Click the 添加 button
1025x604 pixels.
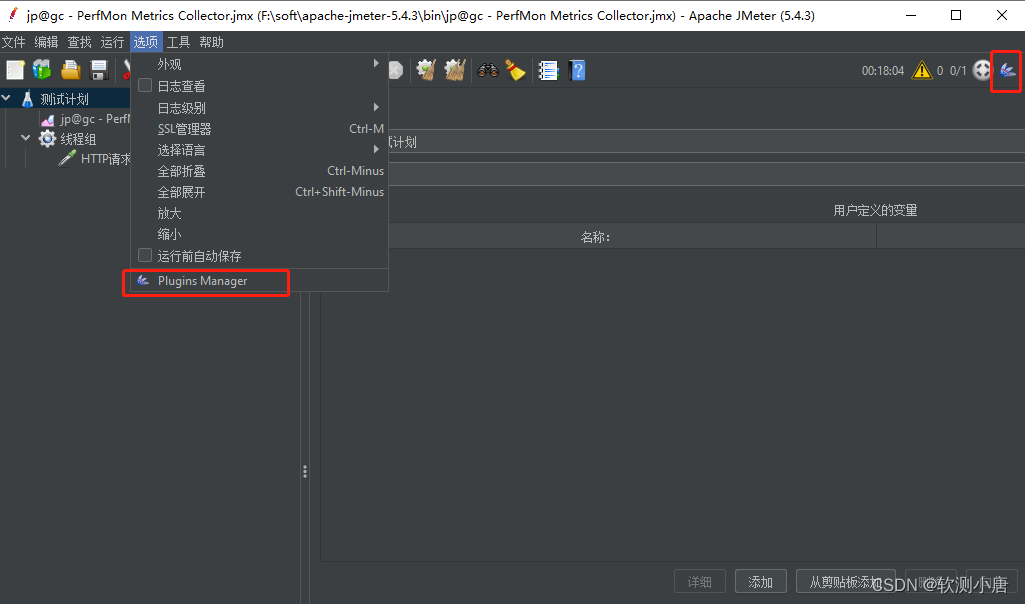760,581
